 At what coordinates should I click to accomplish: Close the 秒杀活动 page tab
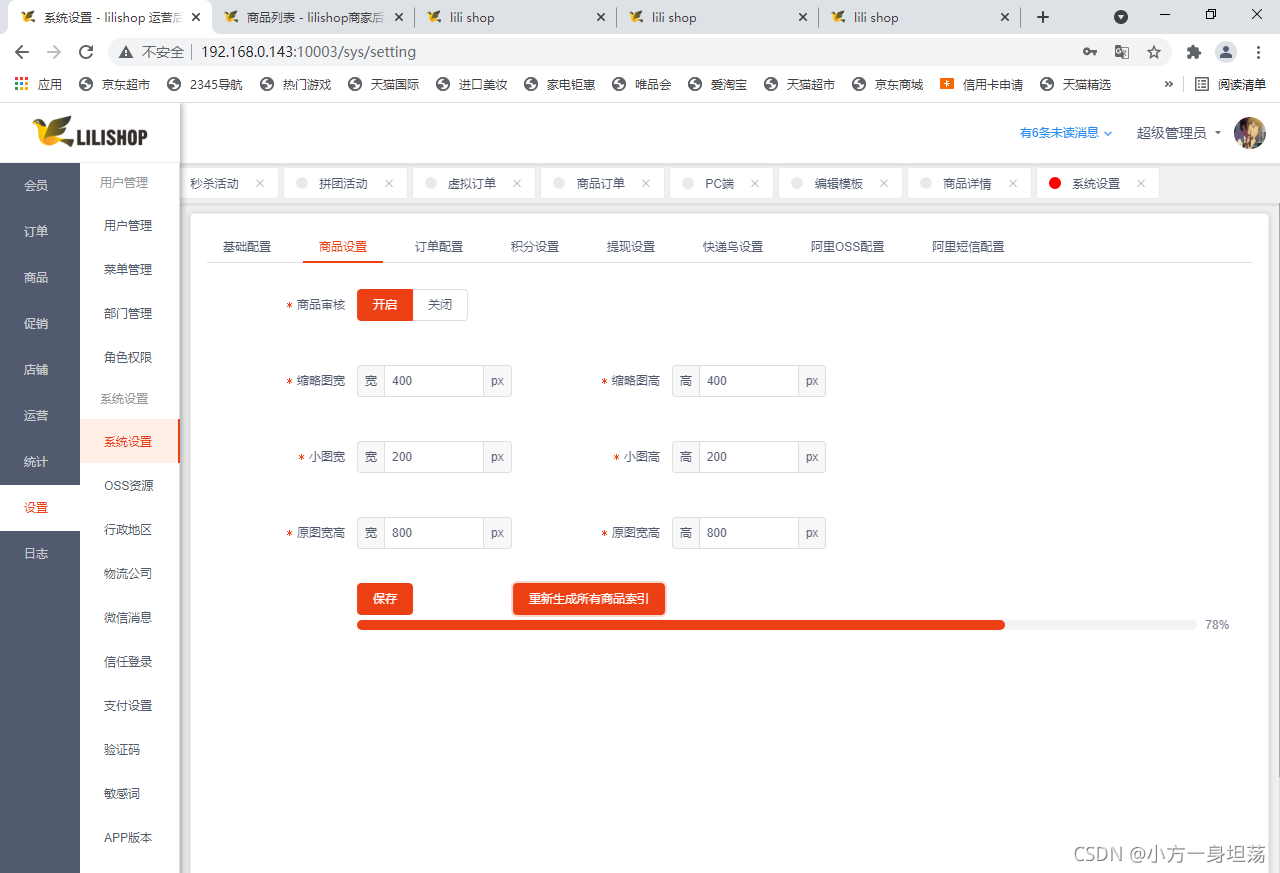[260, 183]
